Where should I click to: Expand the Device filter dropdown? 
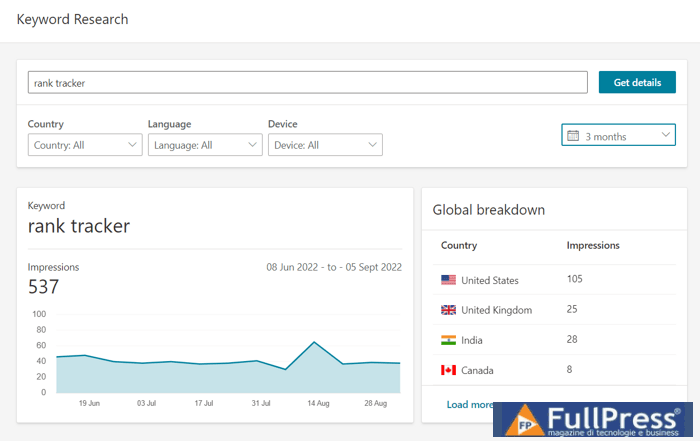tap(325, 145)
